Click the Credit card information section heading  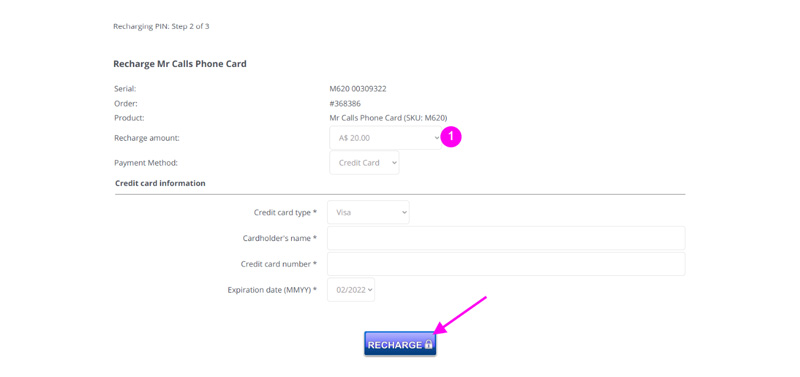point(160,183)
